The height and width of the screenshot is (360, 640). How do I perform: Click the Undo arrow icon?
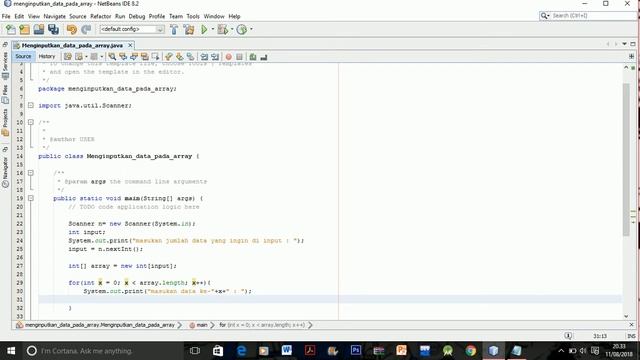tap(72, 29)
